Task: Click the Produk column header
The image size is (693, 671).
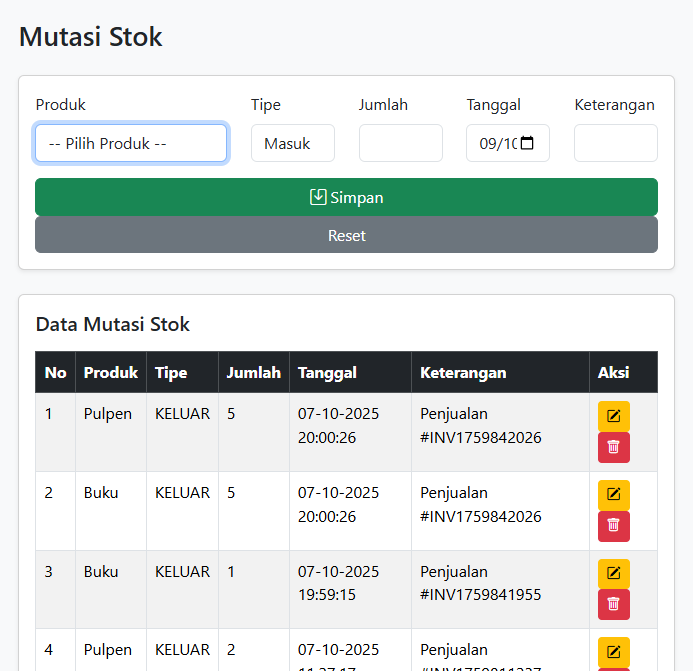Action: tap(111, 372)
